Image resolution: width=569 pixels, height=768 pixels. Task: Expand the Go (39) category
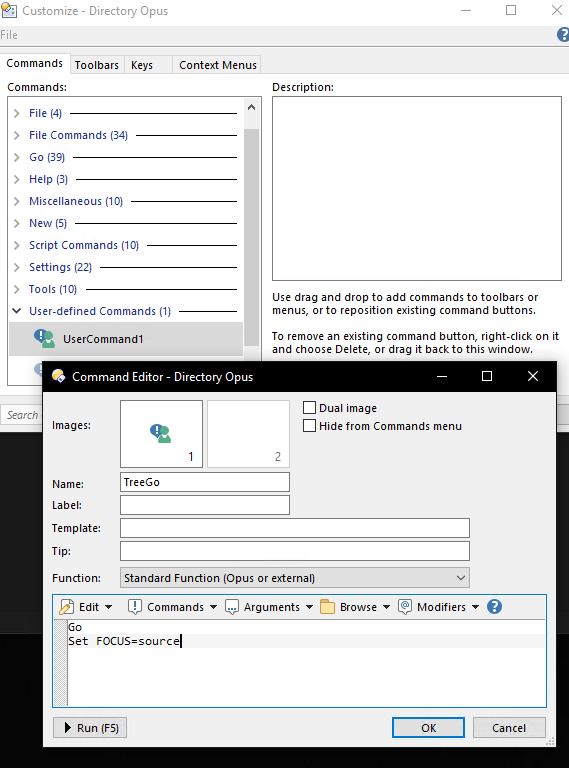click(x=17, y=157)
